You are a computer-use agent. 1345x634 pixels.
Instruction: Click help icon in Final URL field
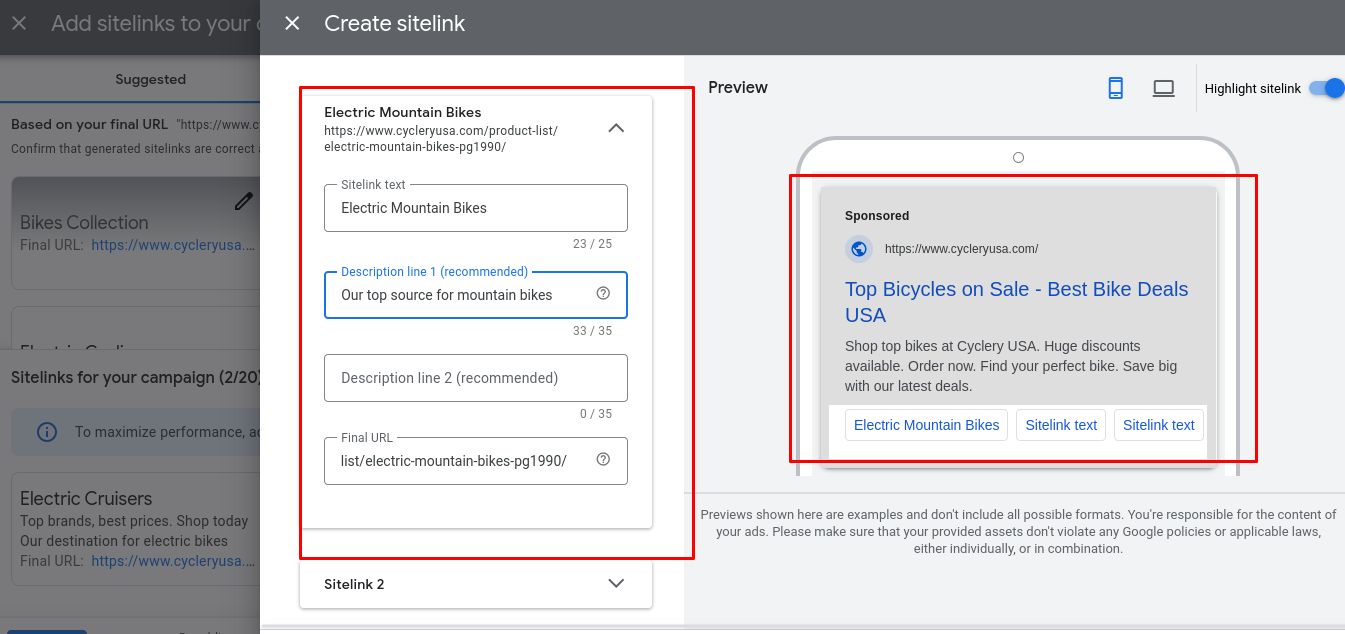pyautogui.click(x=603, y=460)
